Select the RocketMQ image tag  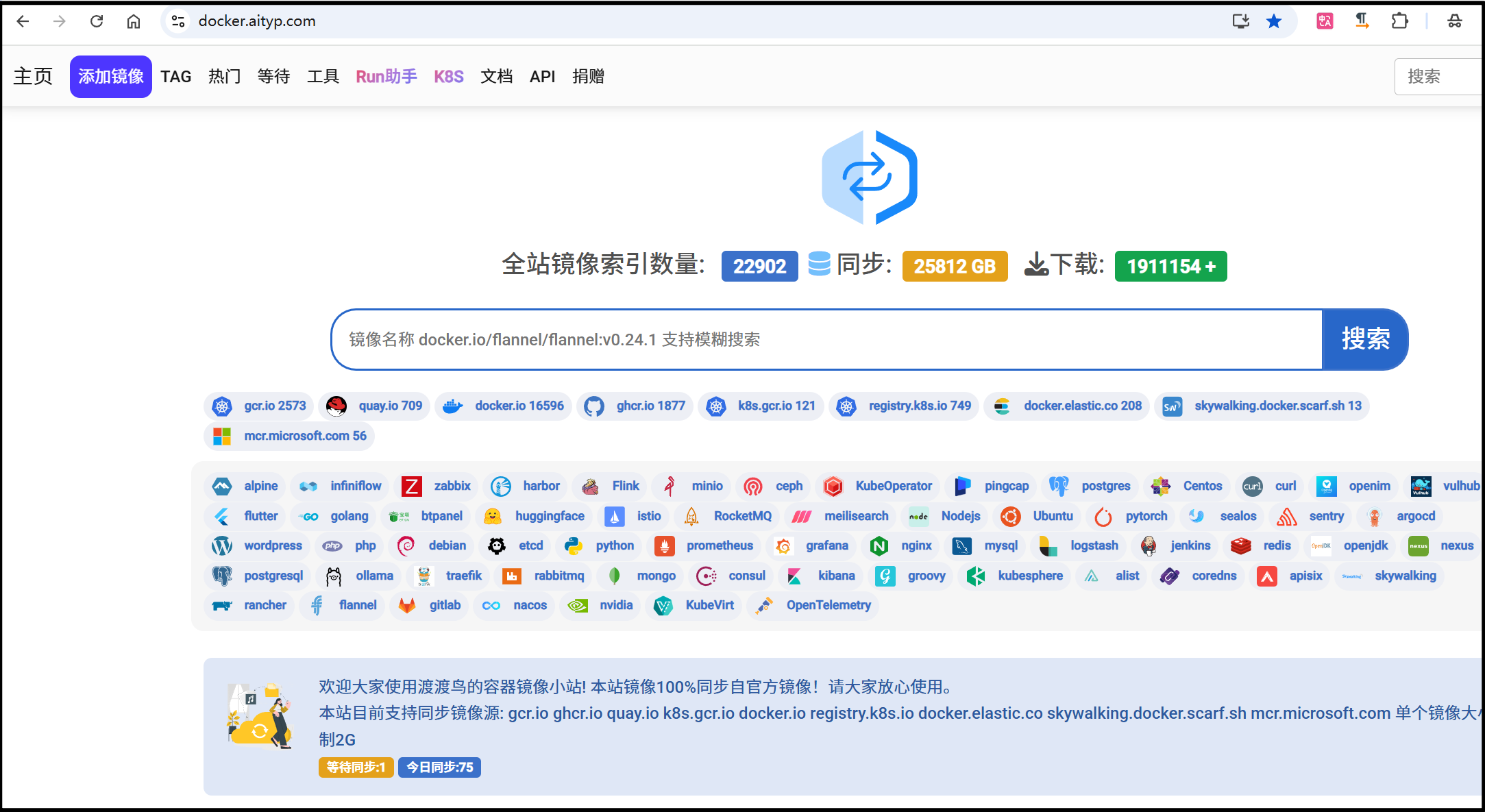(727, 517)
